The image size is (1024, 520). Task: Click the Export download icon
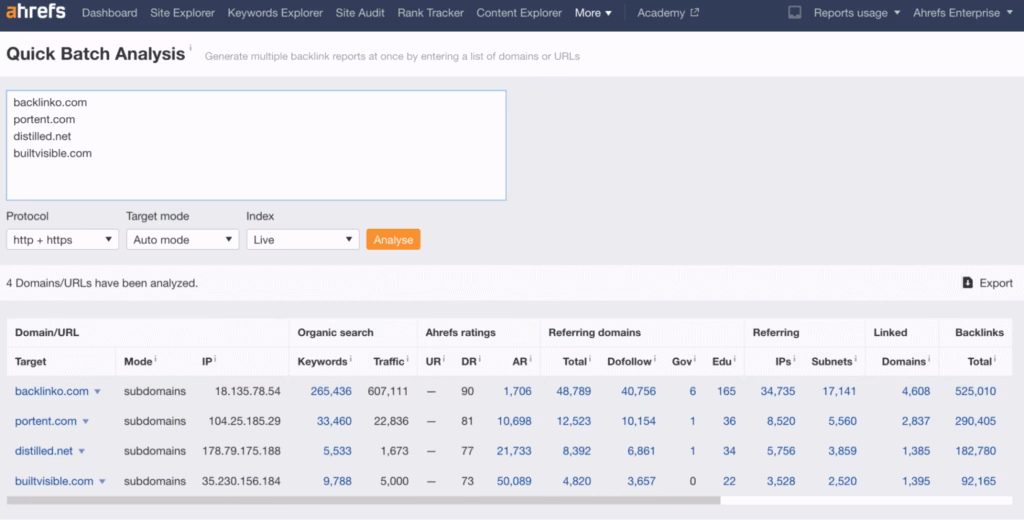[x=967, y=283]
